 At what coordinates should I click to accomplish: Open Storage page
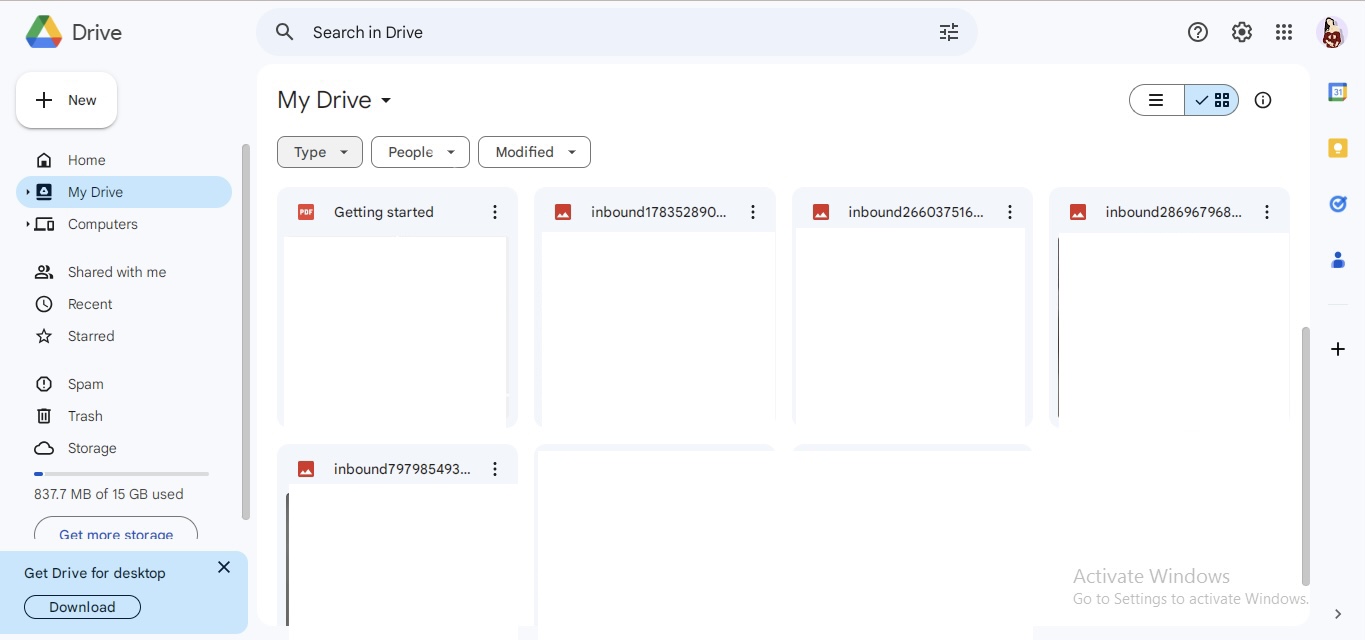[124, 448]
